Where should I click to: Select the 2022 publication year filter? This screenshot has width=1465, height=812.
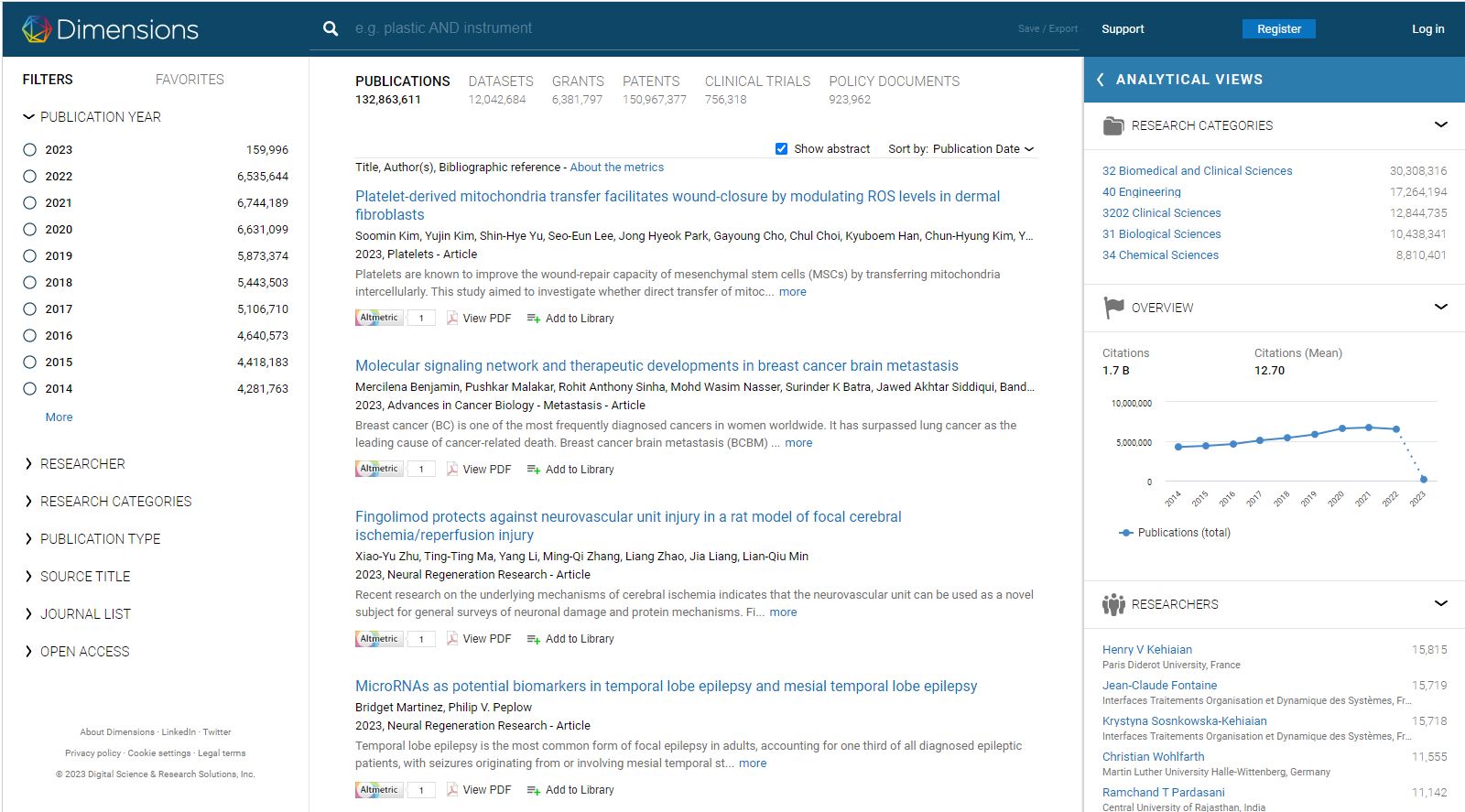(x=29, y=176)
